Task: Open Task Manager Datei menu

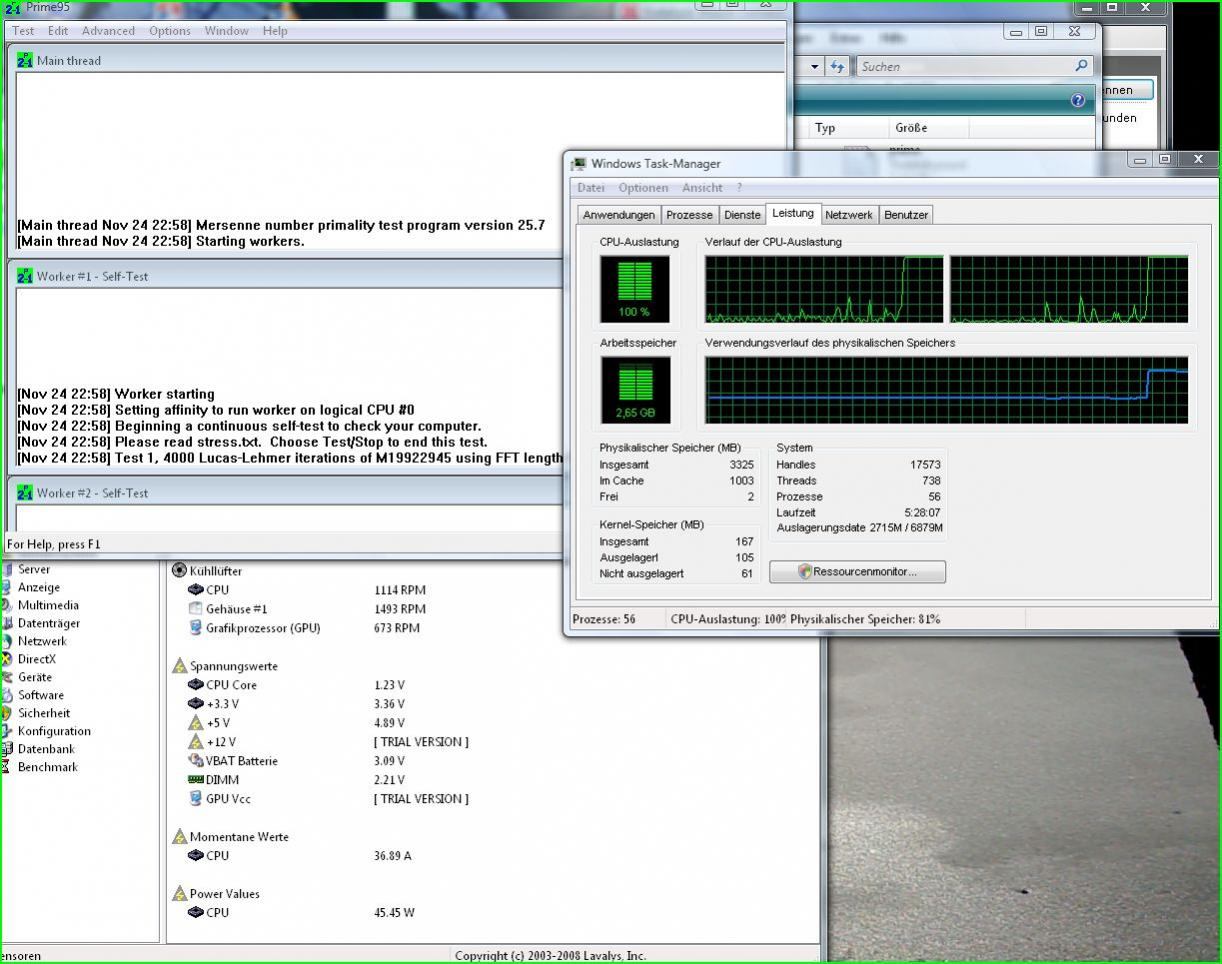Action: pos(591,188)
